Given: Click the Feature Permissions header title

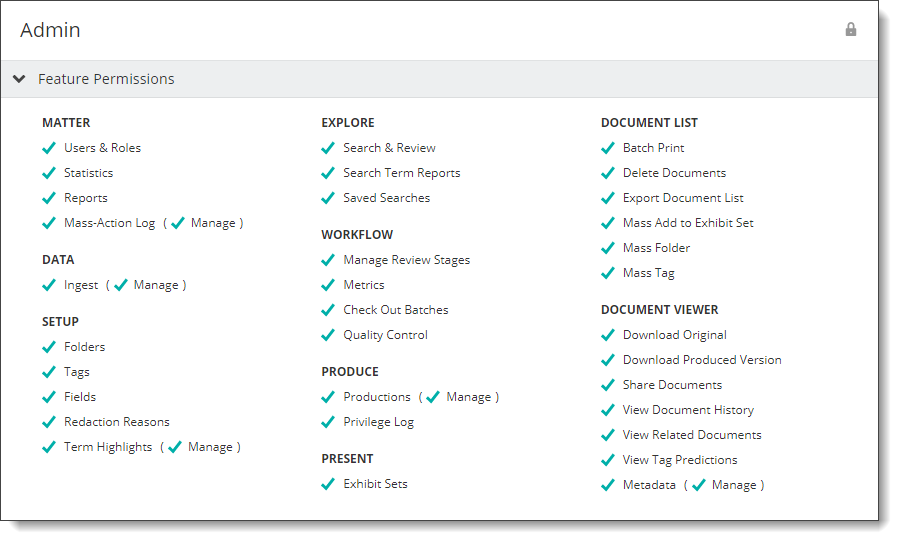Looking at the screenshot, I should pos(106,79).
